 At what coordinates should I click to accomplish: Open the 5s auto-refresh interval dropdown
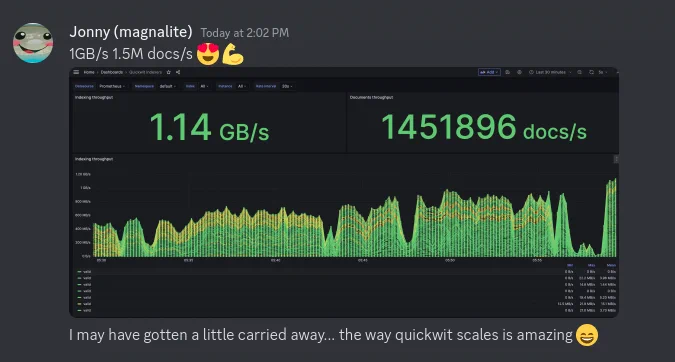(x=603, y=72)
